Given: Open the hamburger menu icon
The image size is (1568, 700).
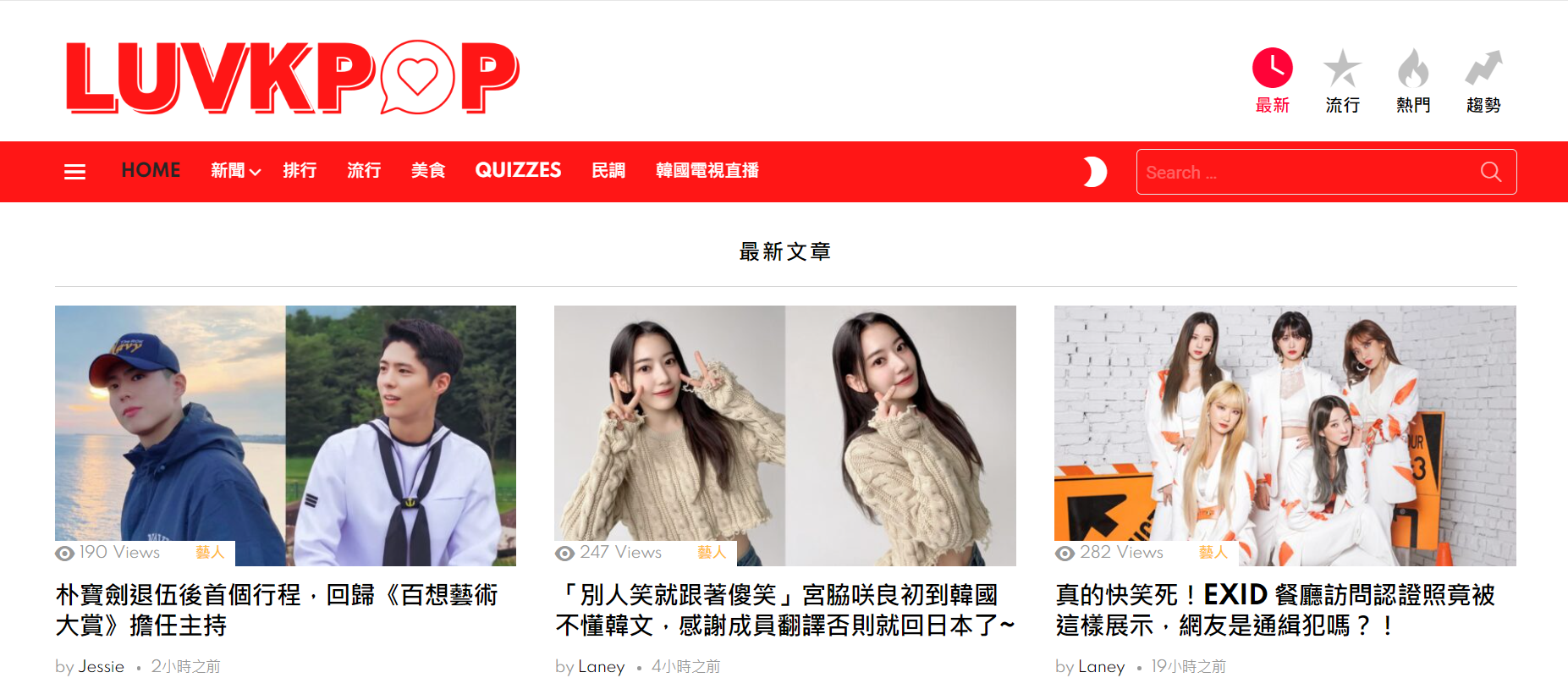Looking at the screenshot, I should point(74,172).
